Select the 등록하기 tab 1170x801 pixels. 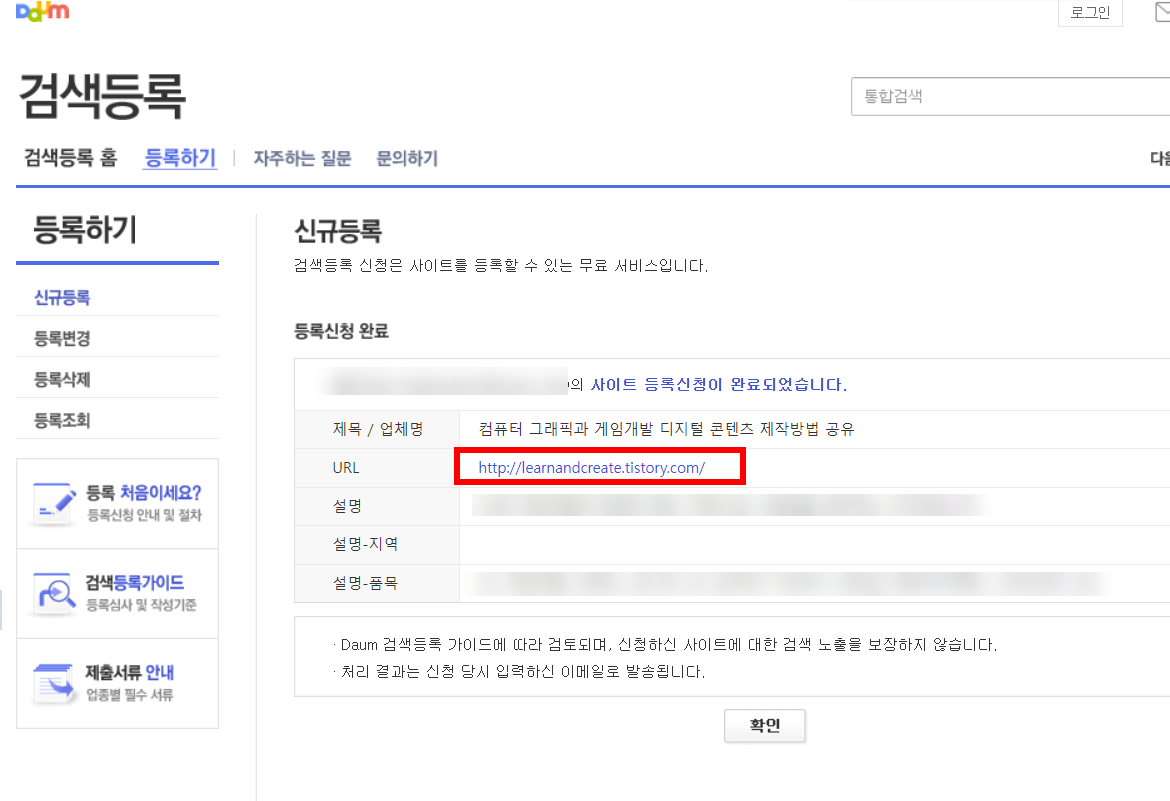pyautogui.click(x=180, y=158)
